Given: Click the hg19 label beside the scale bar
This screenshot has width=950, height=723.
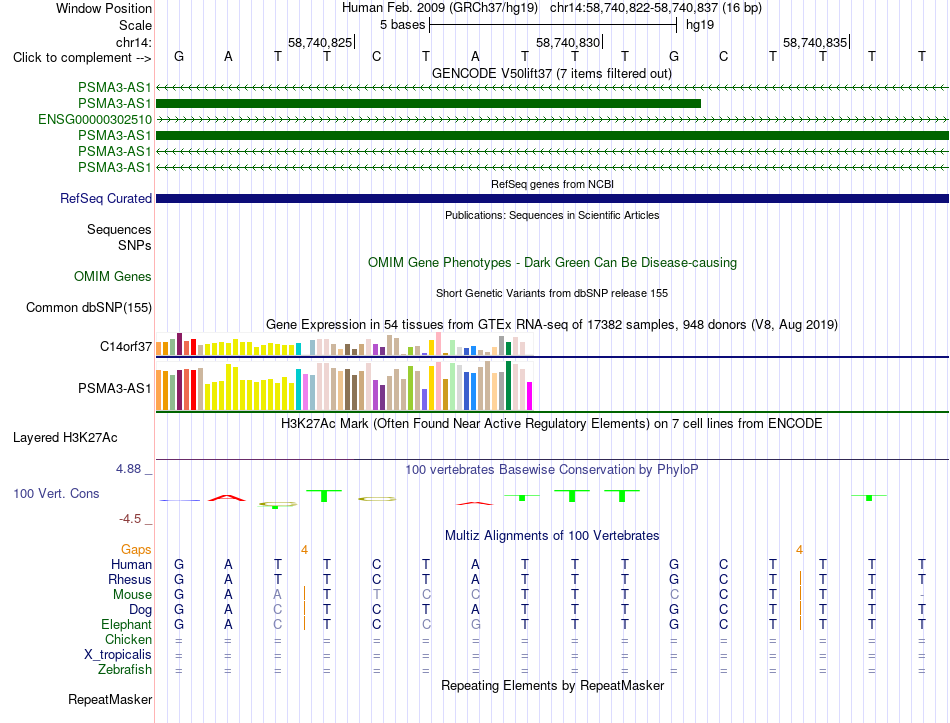Looking at the screenshot, I should (700, 25).
